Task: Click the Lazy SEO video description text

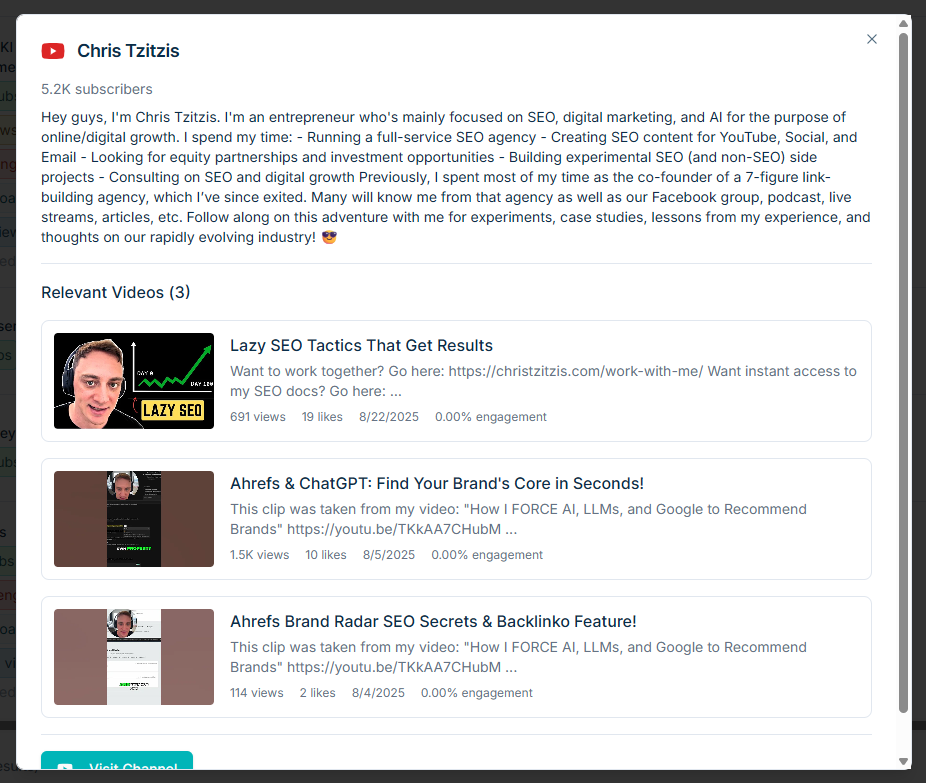Action: pyautogui.click(x=543, y=381)
